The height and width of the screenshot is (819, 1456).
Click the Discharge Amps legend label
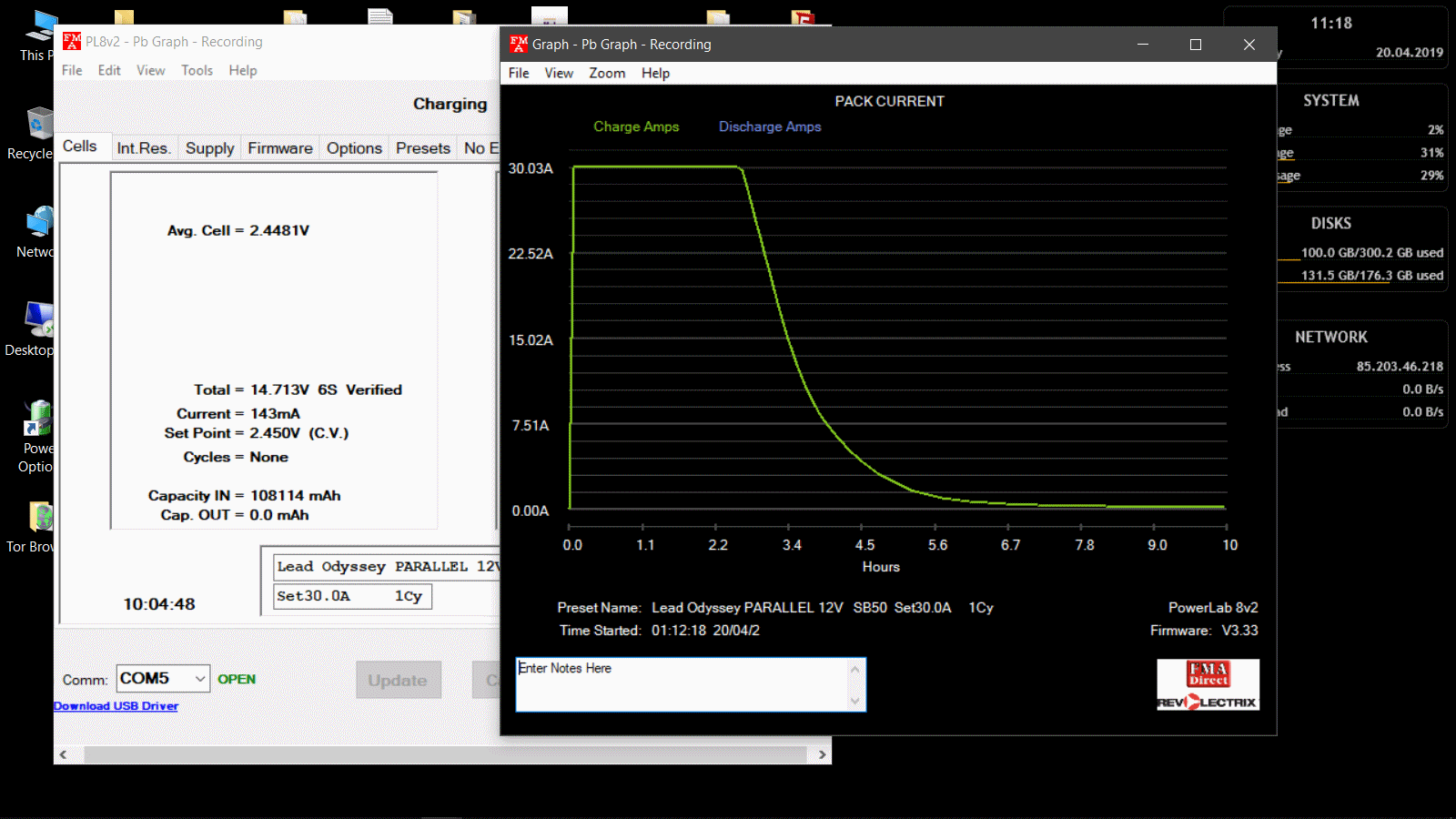click(770, 127)
